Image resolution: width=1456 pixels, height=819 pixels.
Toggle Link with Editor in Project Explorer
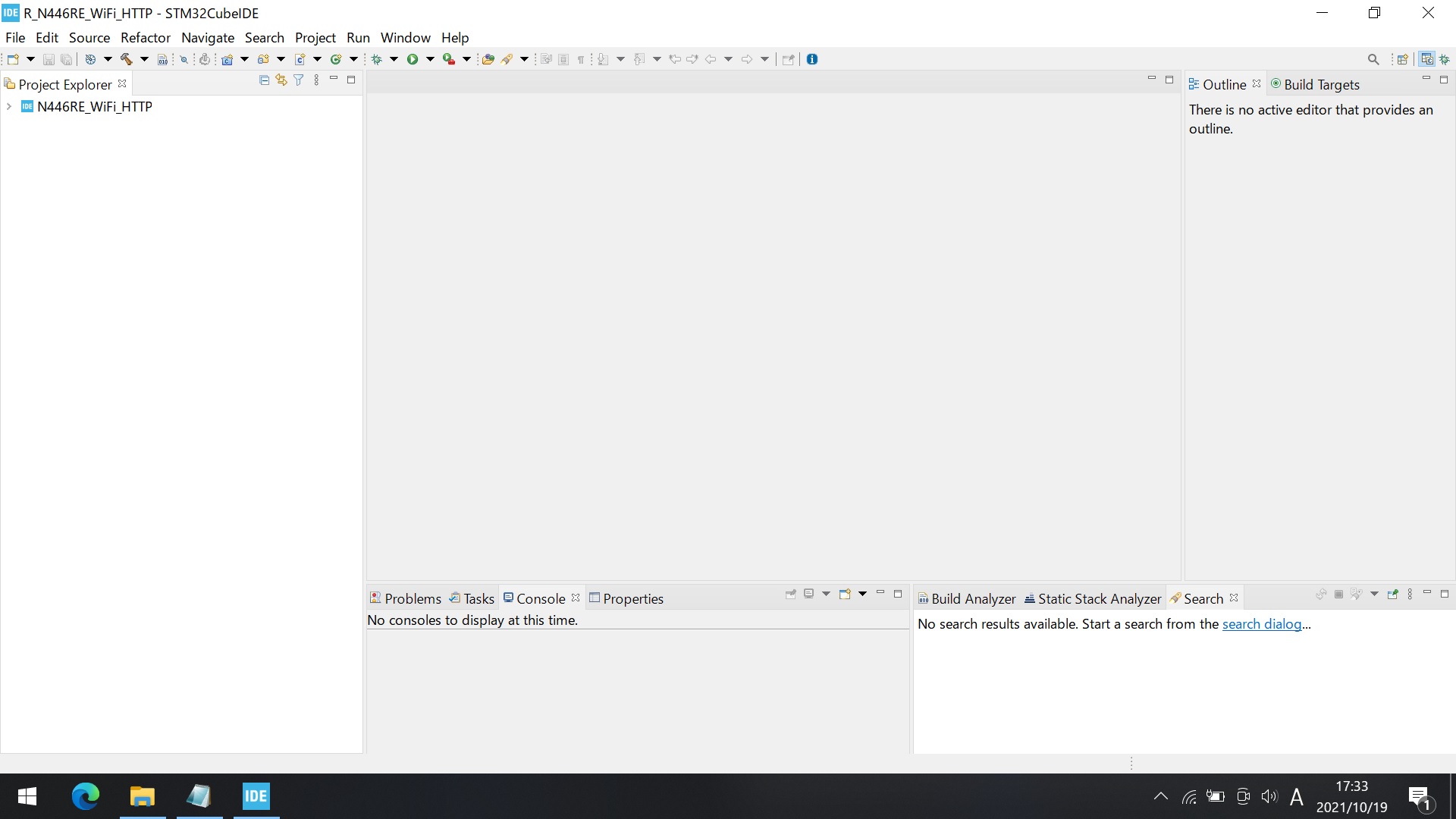pos(281,80)
